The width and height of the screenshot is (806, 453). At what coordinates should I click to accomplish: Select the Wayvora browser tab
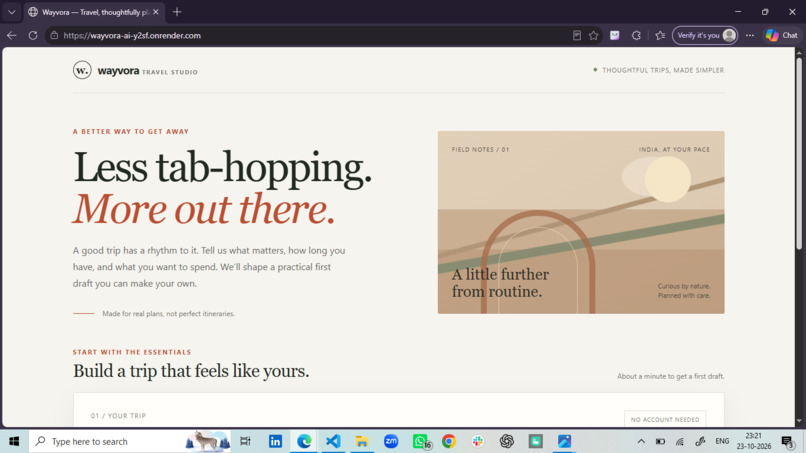94,12
